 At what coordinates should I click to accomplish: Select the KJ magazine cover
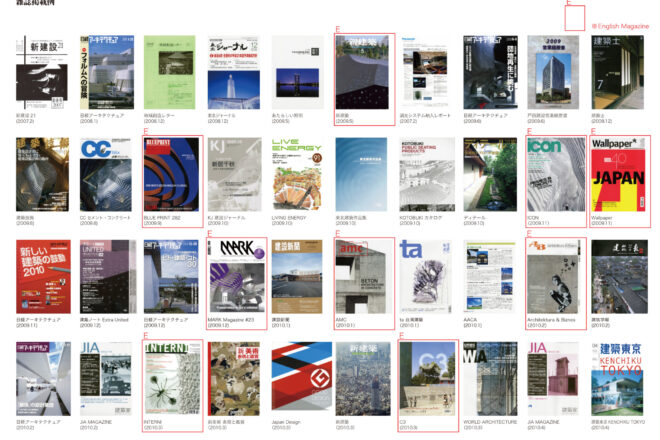coord(236,172)
